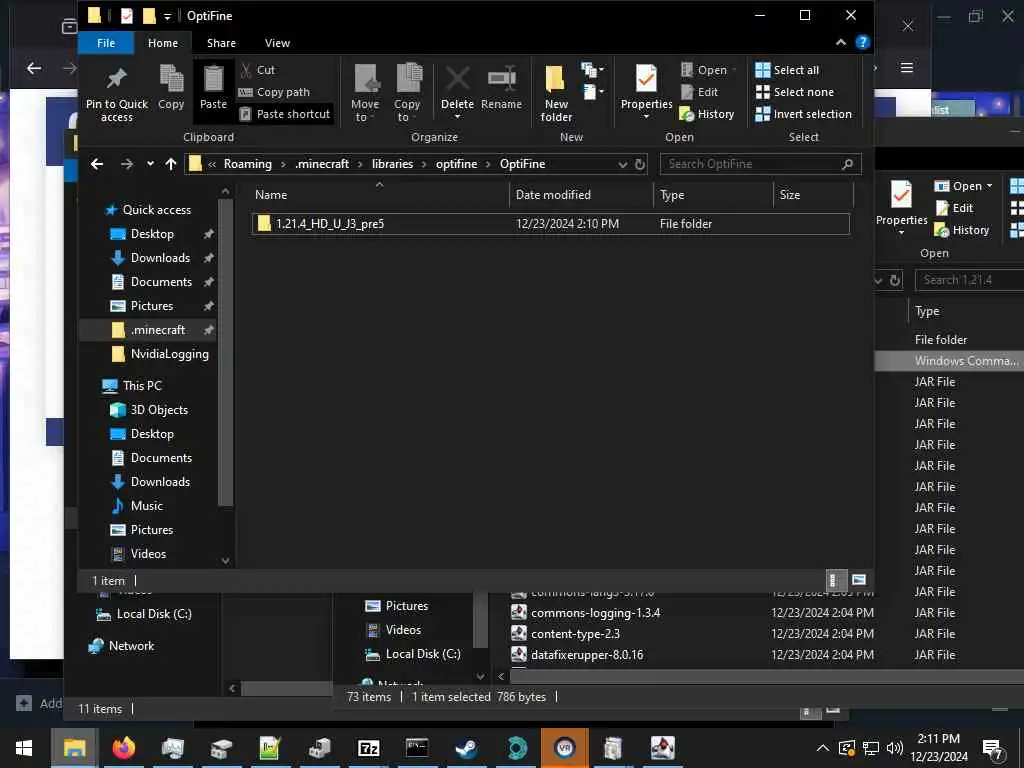Open the blue Help icon
Screen dimensions: 1024x768
point(863,42)
